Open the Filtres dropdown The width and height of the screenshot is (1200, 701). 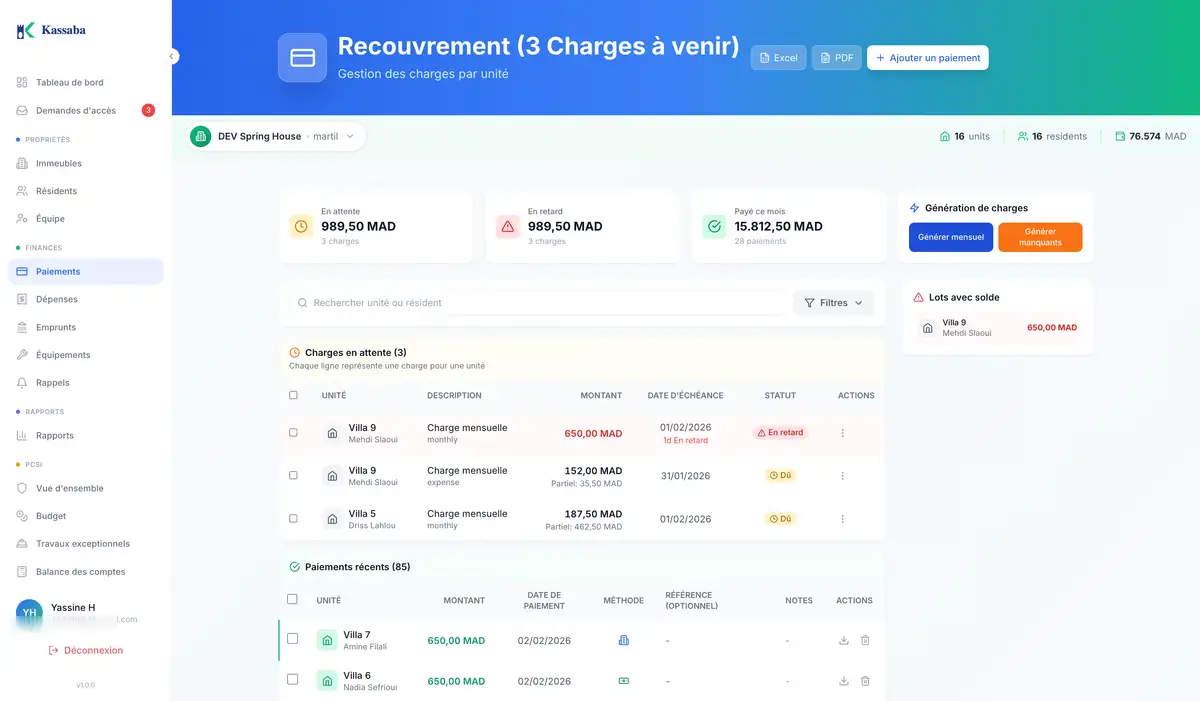(x=833, y=303)
